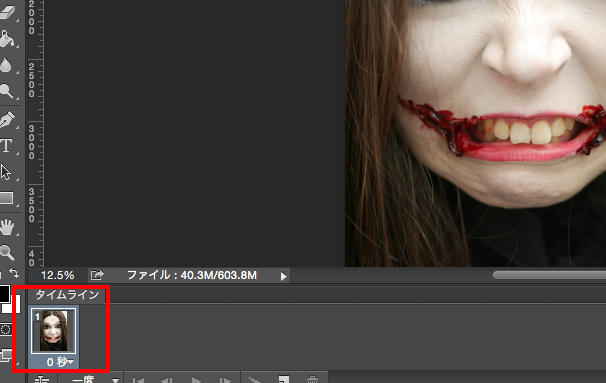Delete the selected frame with trash icon

(x=312, y=380)
